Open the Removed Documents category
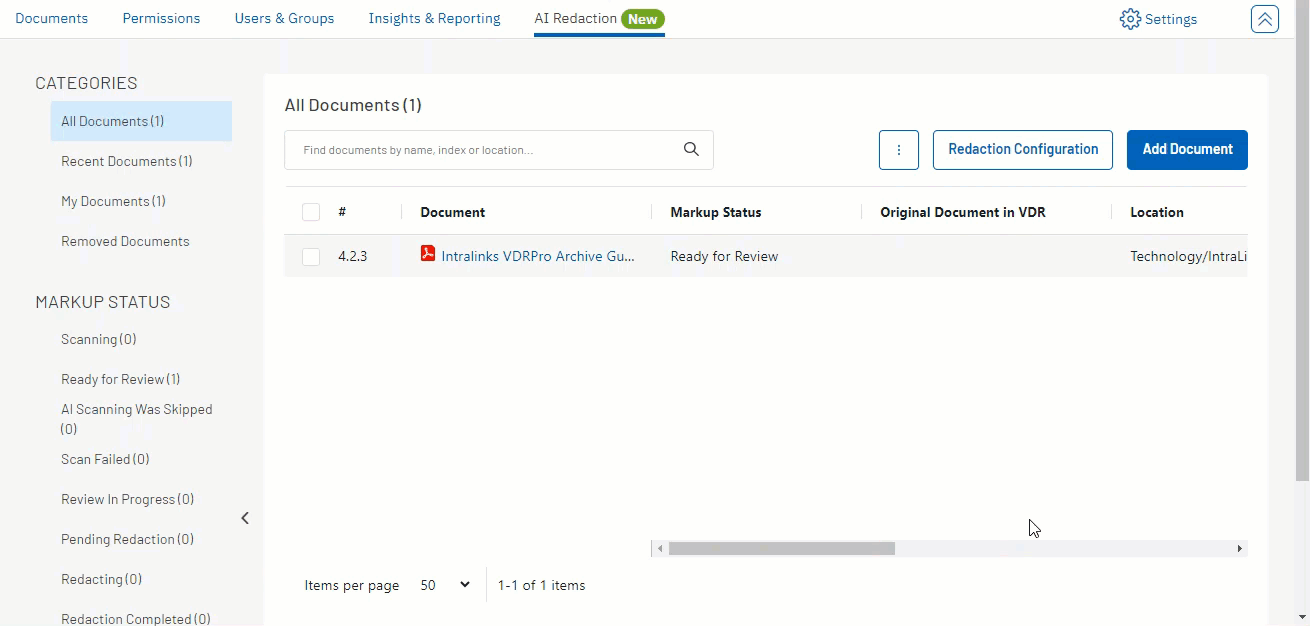The image size is (1310, 626). coord(125,241)
